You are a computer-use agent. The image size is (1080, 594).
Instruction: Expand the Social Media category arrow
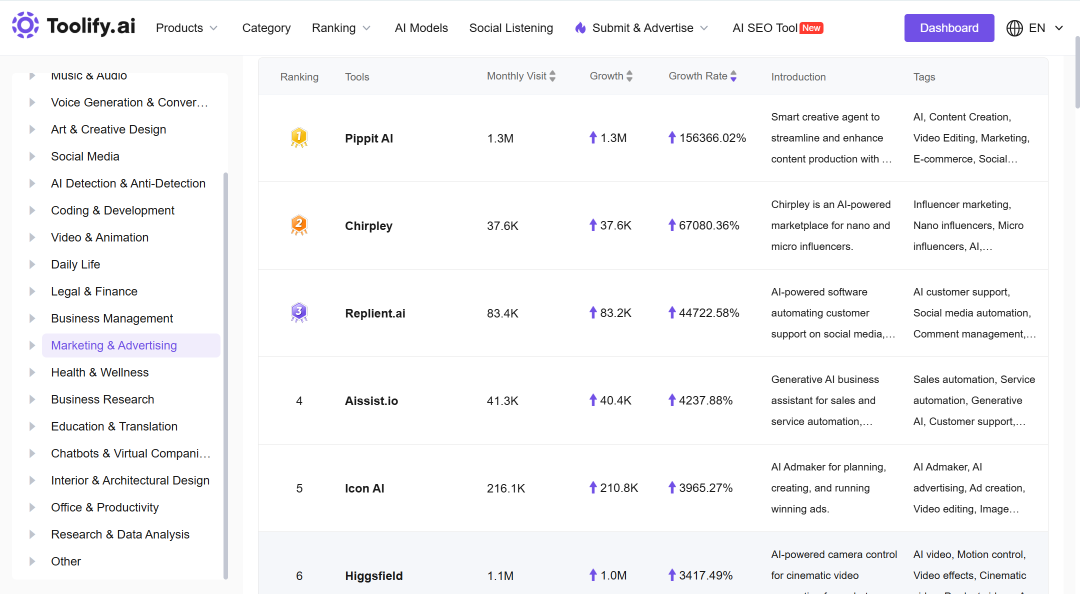click(32, 156)
